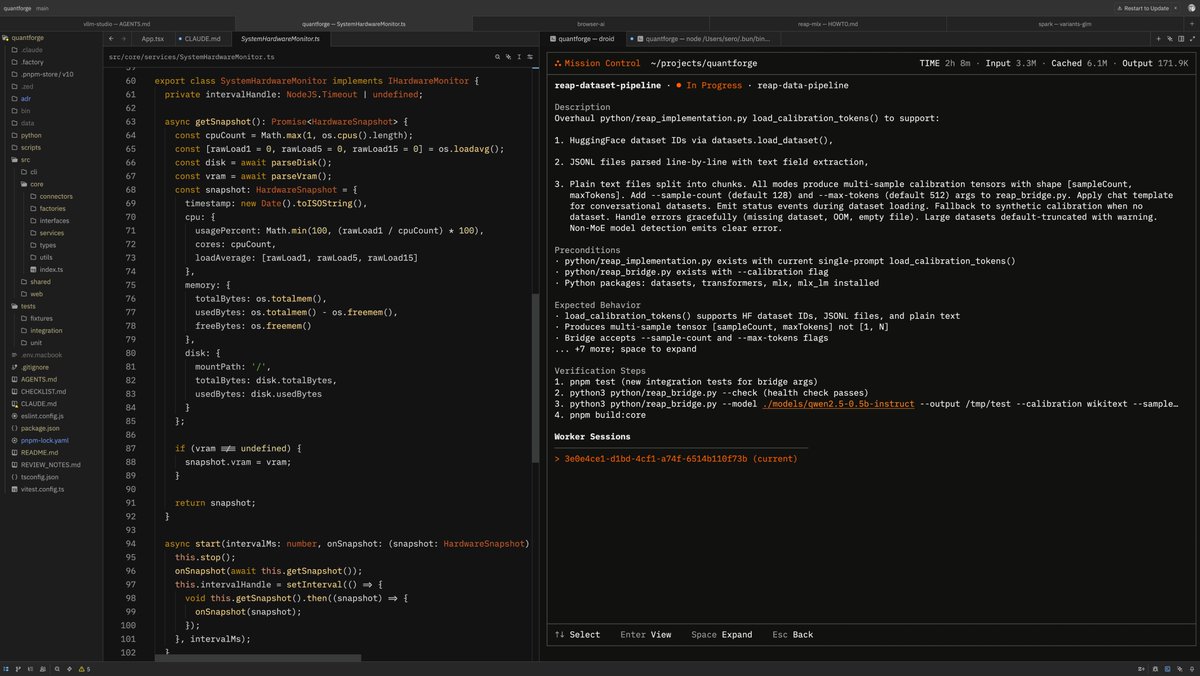This screenshot has height=676, width=1200.
Task: Open the CLAUDE.md editor tab
Action: pos(202,39)
